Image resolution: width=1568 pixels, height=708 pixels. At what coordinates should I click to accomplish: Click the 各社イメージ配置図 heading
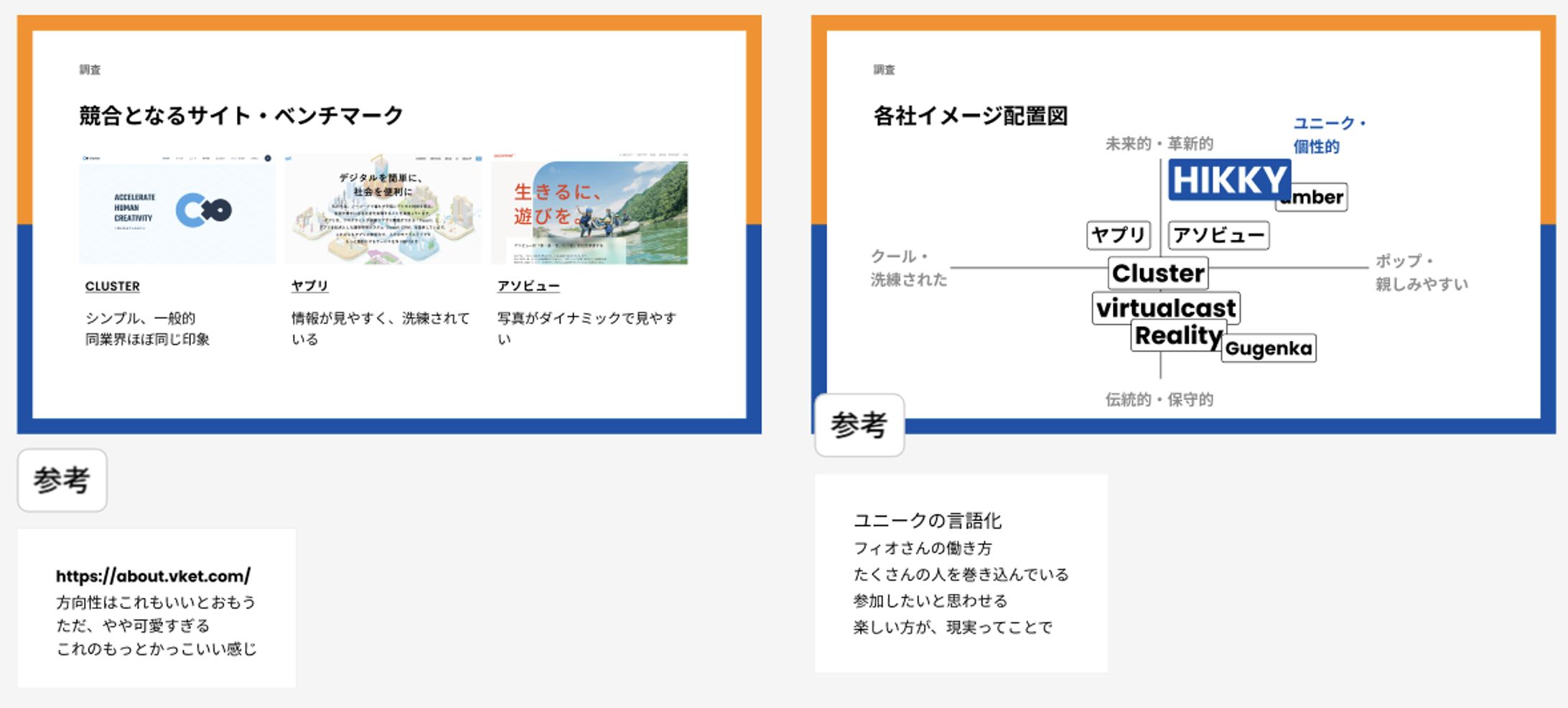[971, 116]
